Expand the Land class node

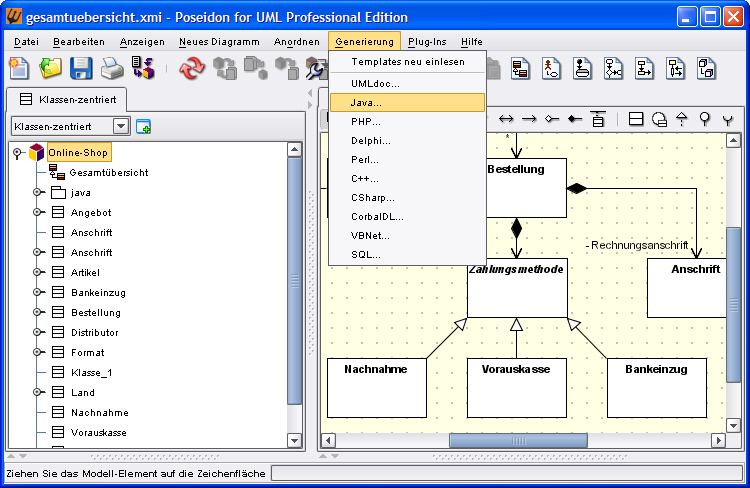[x=38, y=392]
